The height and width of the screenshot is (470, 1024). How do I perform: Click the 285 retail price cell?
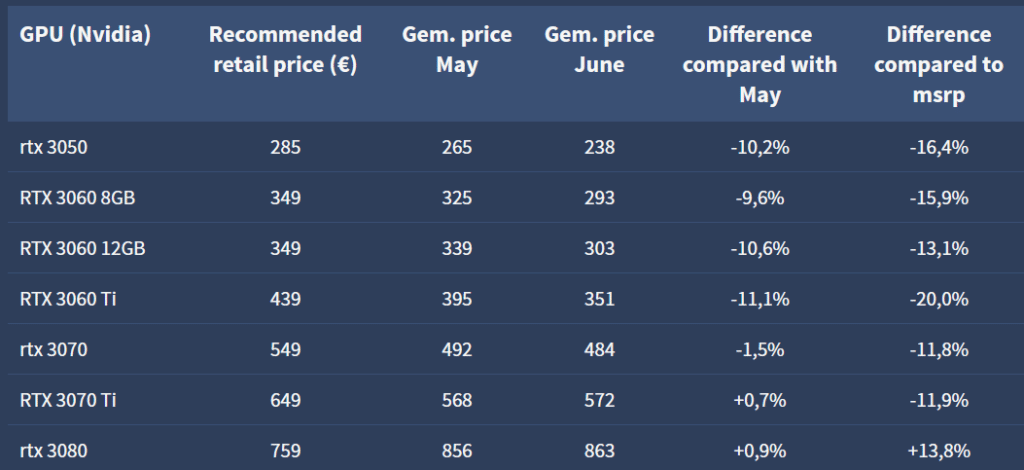coord(285,148)
